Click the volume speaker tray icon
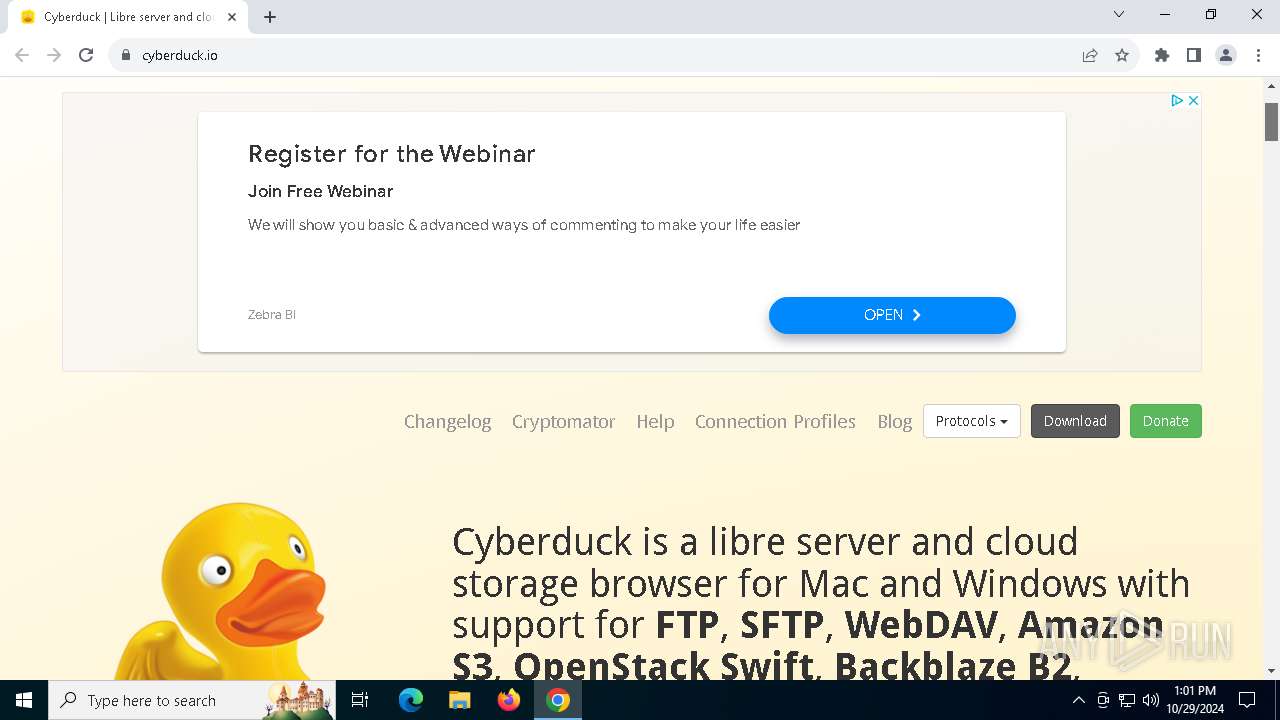 coord(1151,700)
